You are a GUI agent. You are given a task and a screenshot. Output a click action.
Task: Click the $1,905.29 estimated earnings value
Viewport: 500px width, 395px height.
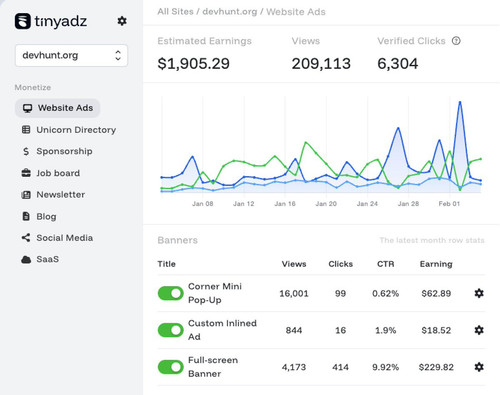[x=193, y=64]
